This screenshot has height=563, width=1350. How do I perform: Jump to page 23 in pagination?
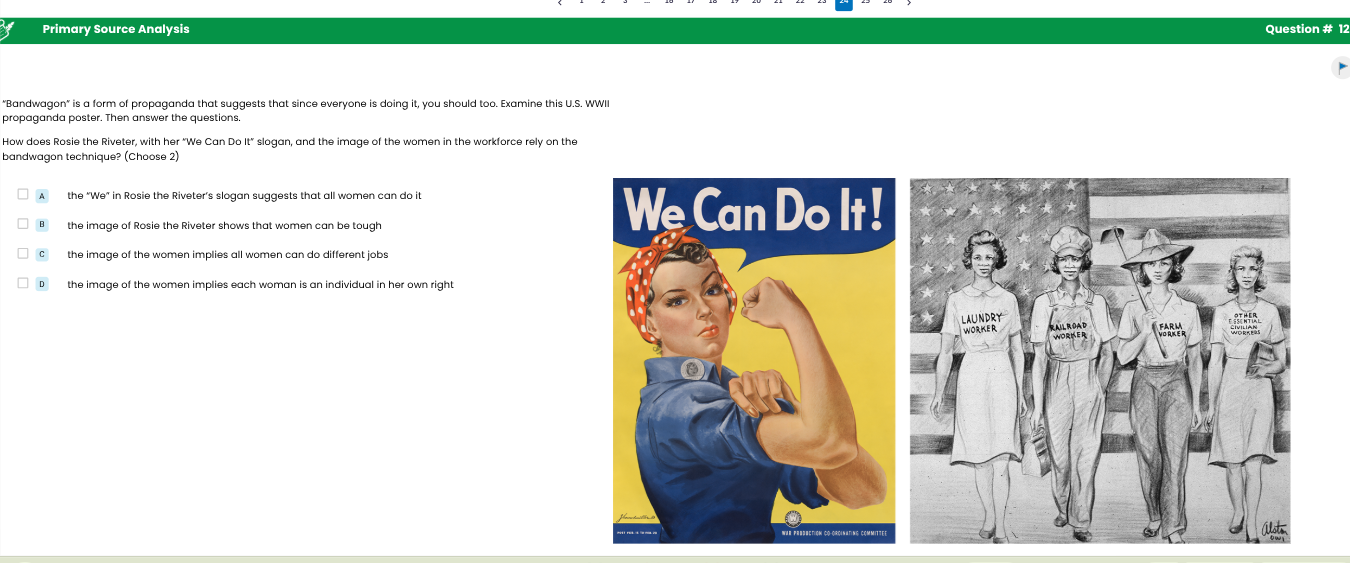click(x=821, y=3)
